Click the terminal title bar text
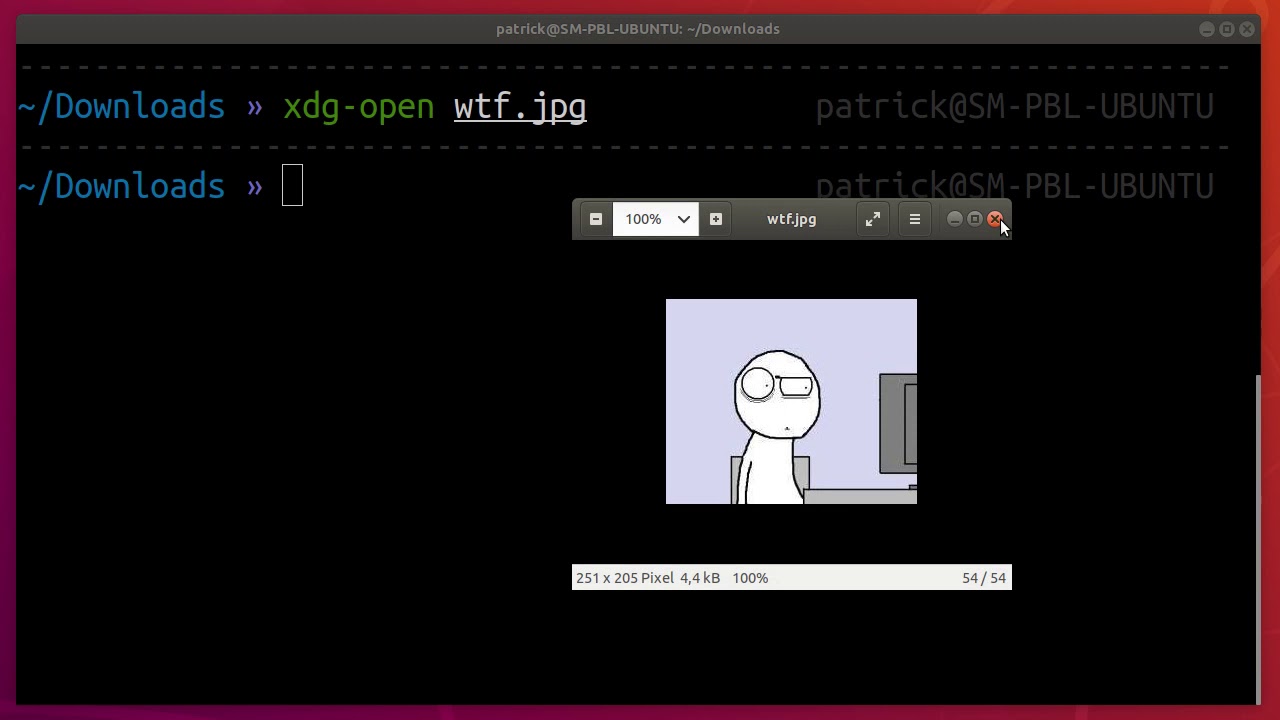Image resolution: width=1280 pixels, height=720 pixels. click(x=638, y=29)
